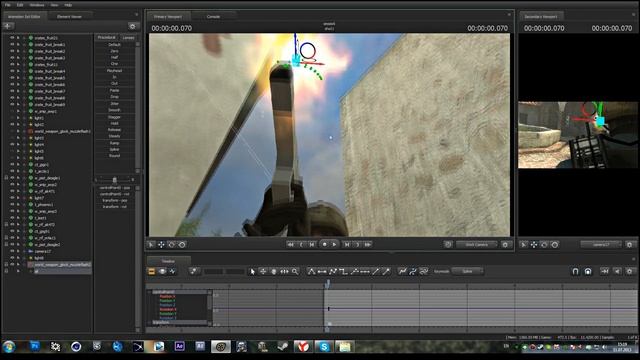Screen dimensions: 640x360
Task: Jump to last frame of the shot
Action: [x=368, y=244]
